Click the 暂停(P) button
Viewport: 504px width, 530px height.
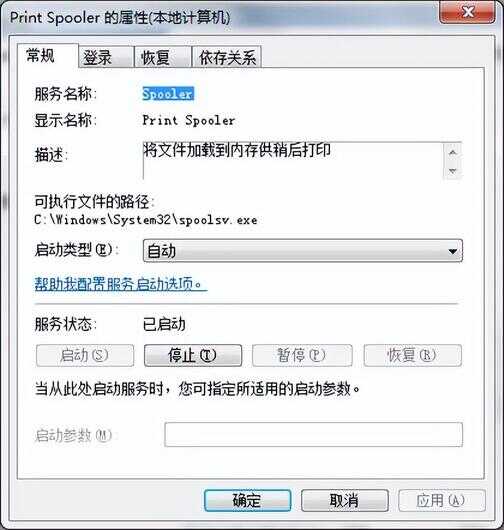pos(302,355)
